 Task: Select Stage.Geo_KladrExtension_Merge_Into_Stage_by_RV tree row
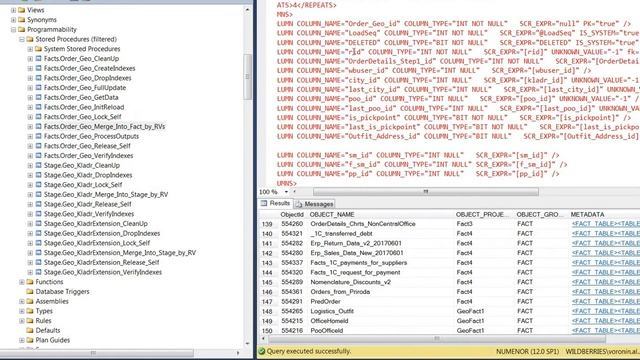coord(120,253)
